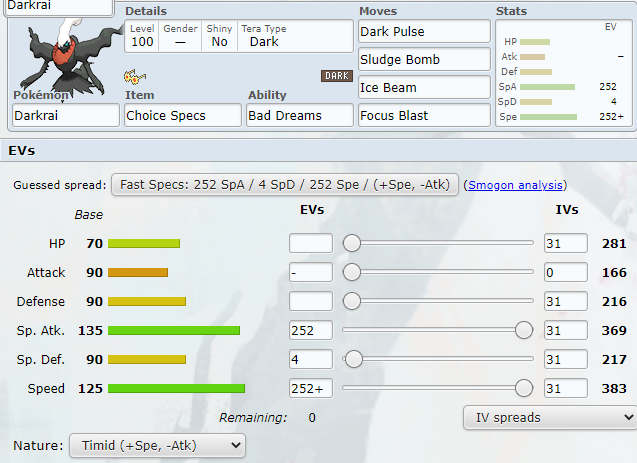Viewport: 637px width, 463px height.
Task: Click the Attack EV slider handle
Action: point(352,272)
